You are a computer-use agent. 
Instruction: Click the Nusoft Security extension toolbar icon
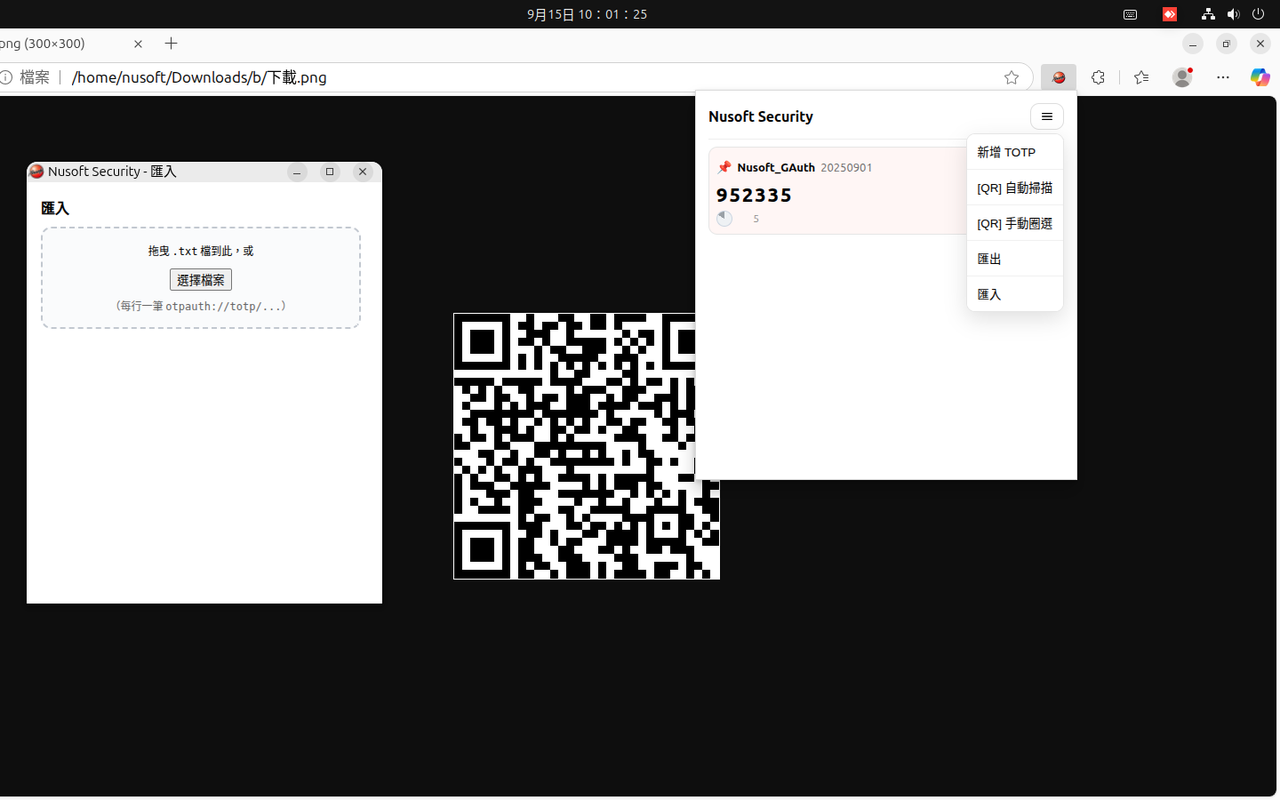pos(1059,77)
